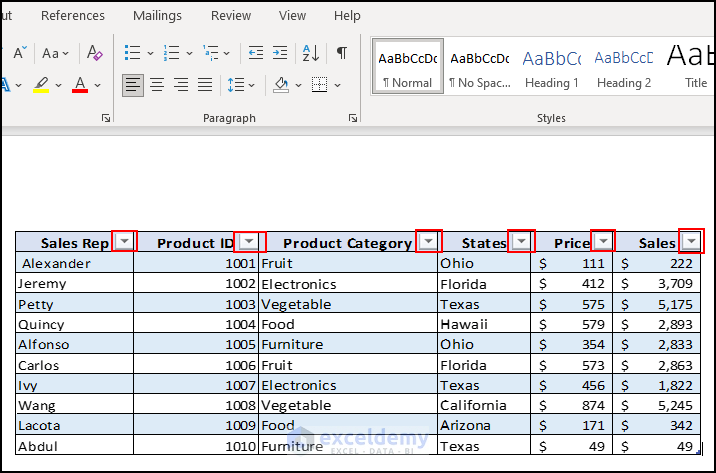This screenshot has width=716, height=473.
Task: Click the California state cell
Action: pyautogui.click(x=484, y=405)
